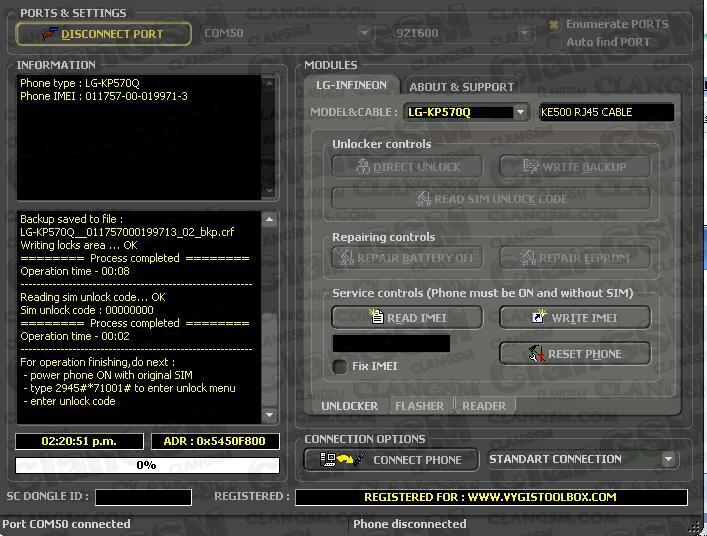
Task: Click the SC DONGLE ID field
Action: click(143, 497)
